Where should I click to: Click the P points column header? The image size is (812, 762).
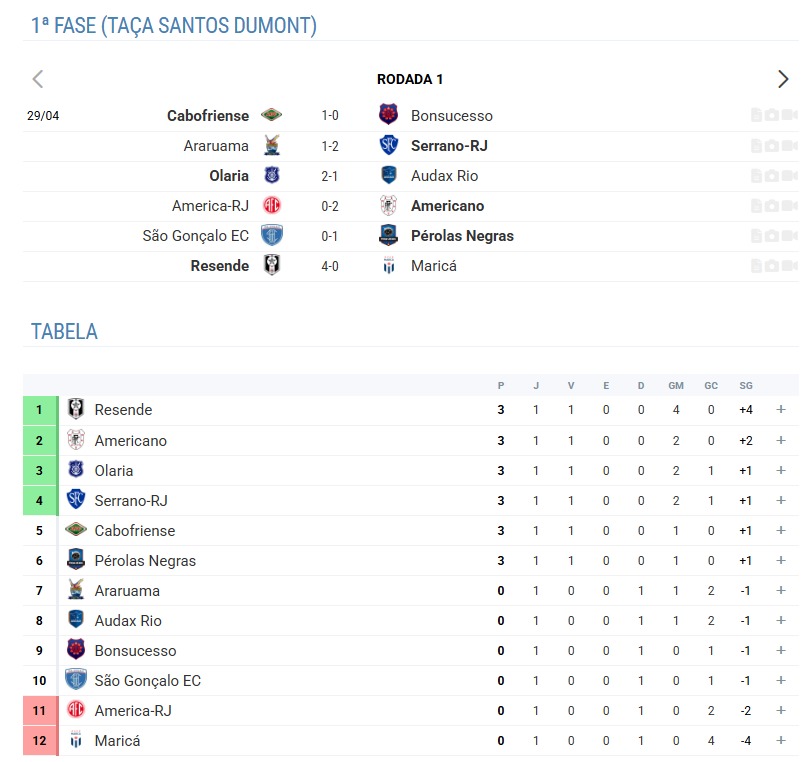pos(501,386)
